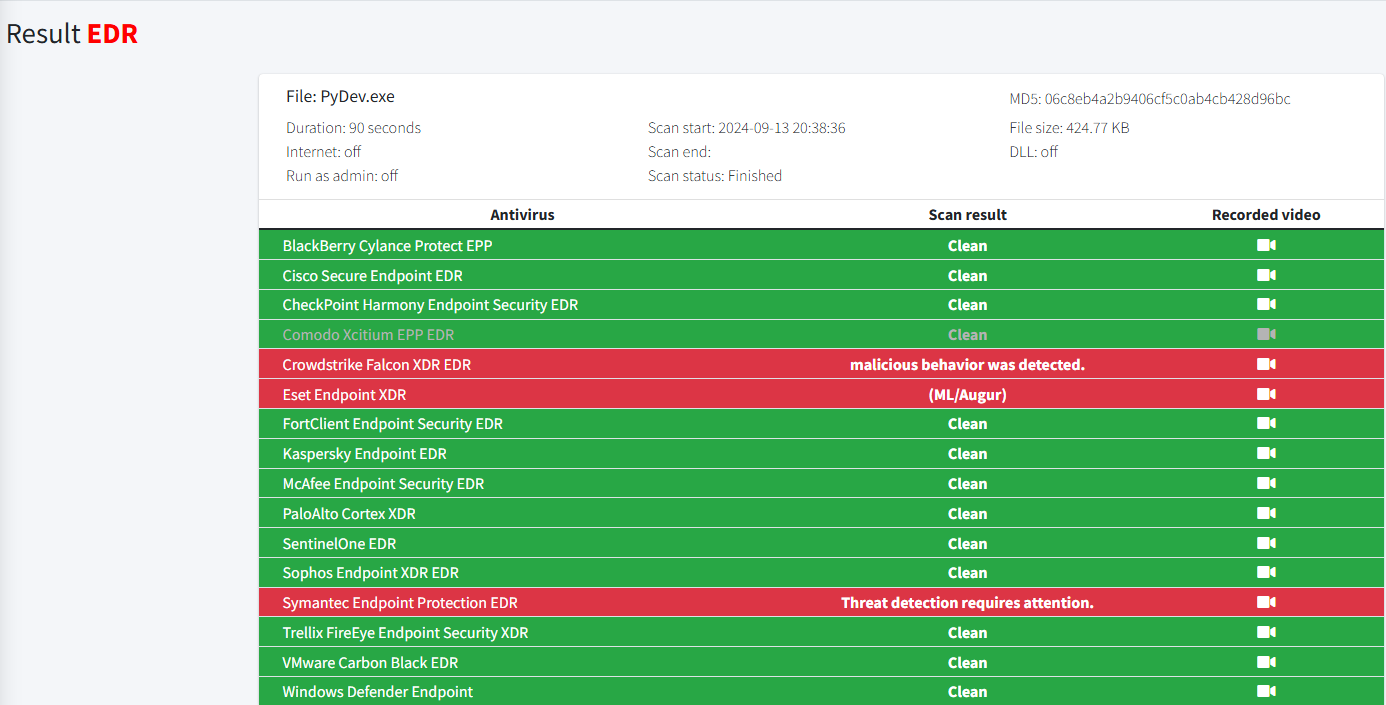Click the Crowdstrike malicious behavior detected result
1386x705 pixels.
pyautogui.click(x=967, y=365)
